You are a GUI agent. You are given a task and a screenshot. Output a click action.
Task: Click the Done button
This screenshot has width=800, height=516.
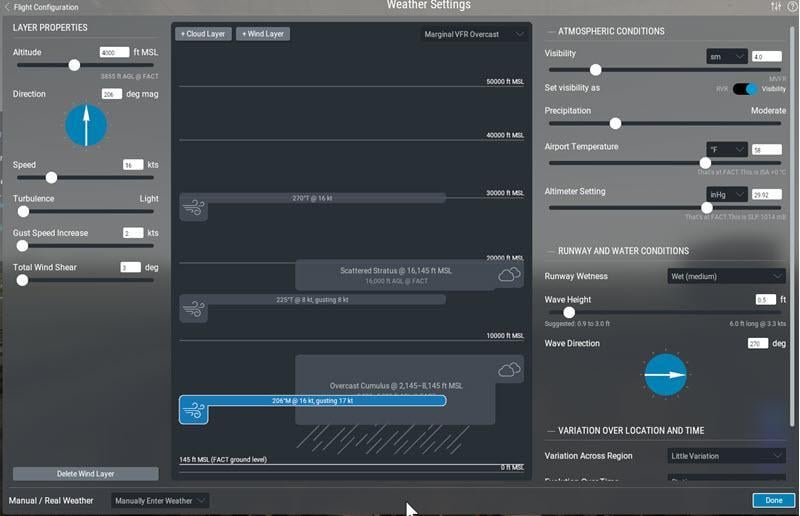(773, 500)
